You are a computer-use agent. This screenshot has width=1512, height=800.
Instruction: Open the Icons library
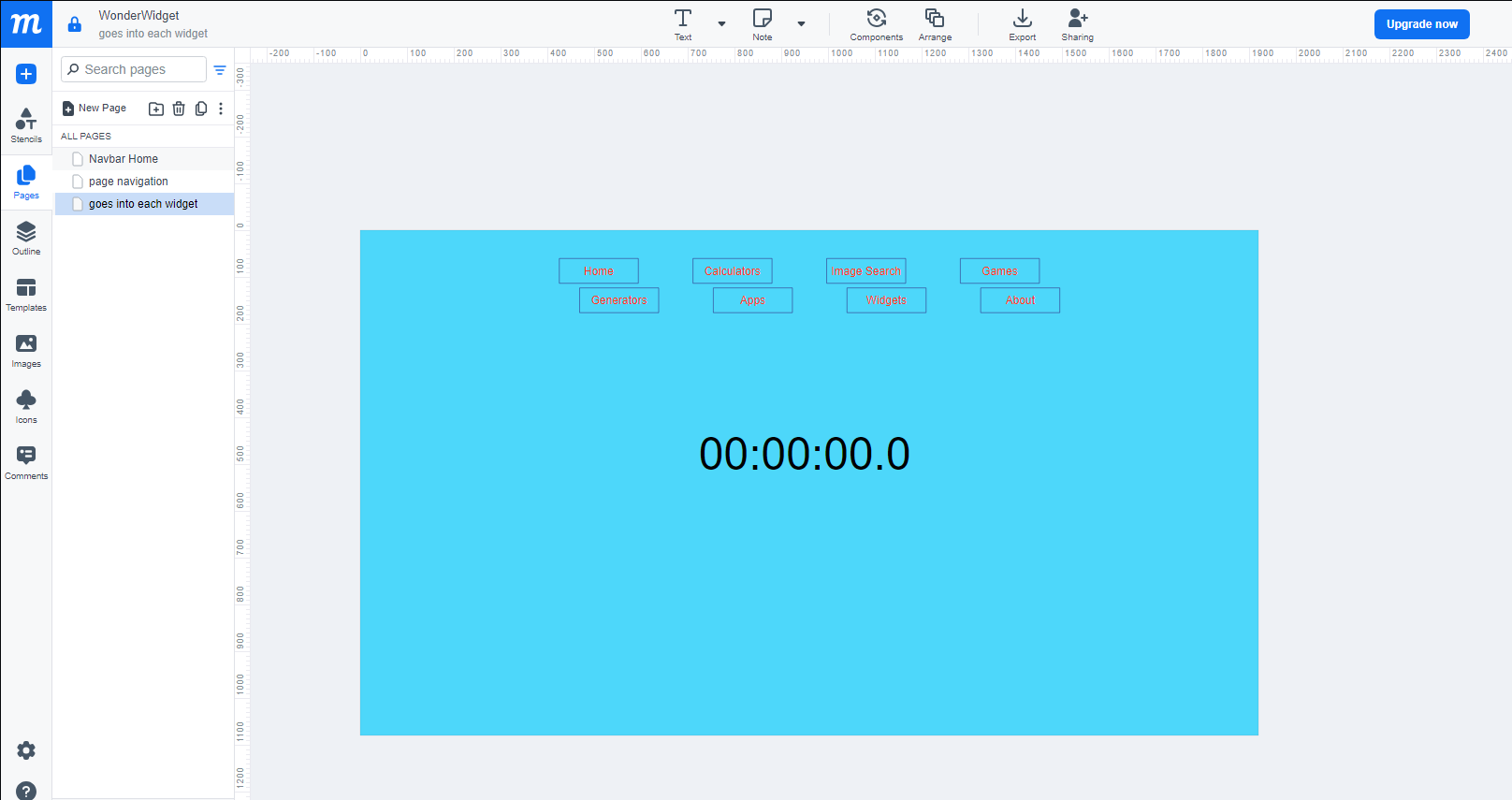point(26,406)
